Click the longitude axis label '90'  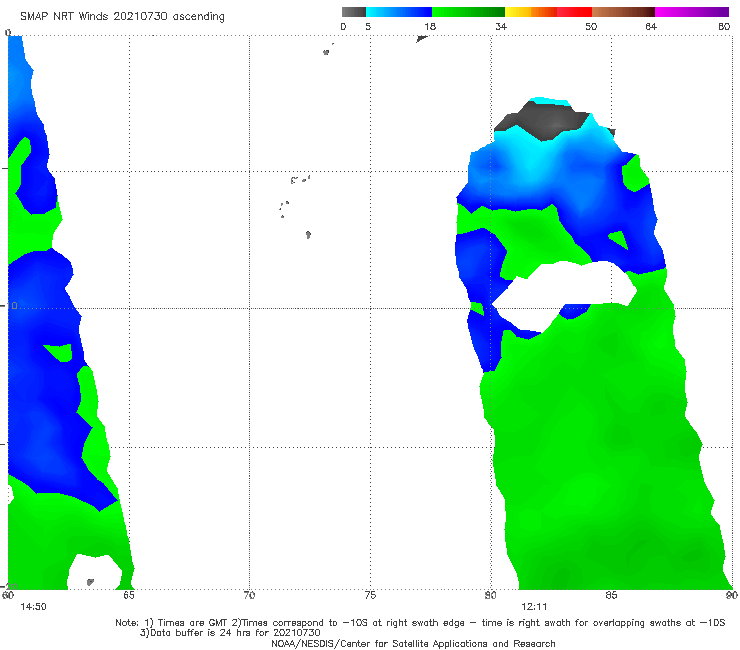(732, 595)
